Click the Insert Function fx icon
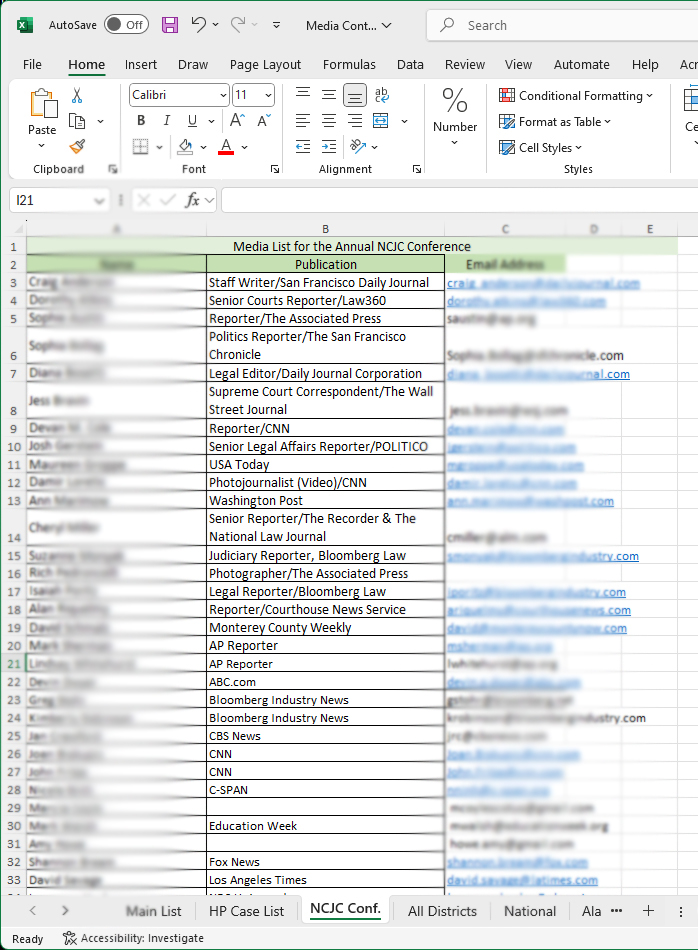The image size is (698, 950). (193, 200)
